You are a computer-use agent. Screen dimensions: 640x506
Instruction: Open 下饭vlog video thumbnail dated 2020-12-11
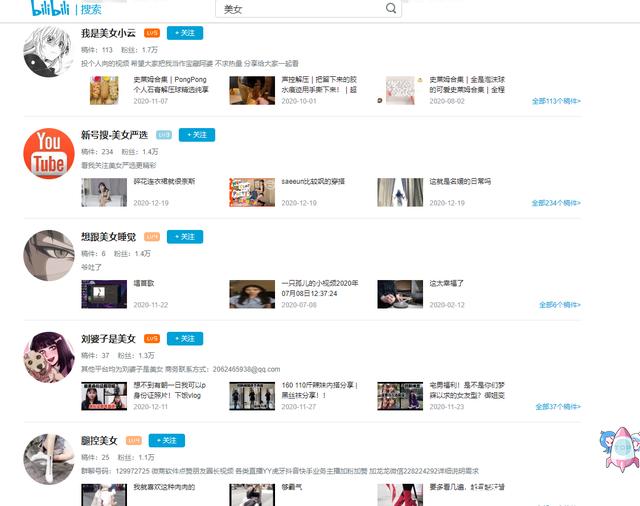[x=104, y=396]
